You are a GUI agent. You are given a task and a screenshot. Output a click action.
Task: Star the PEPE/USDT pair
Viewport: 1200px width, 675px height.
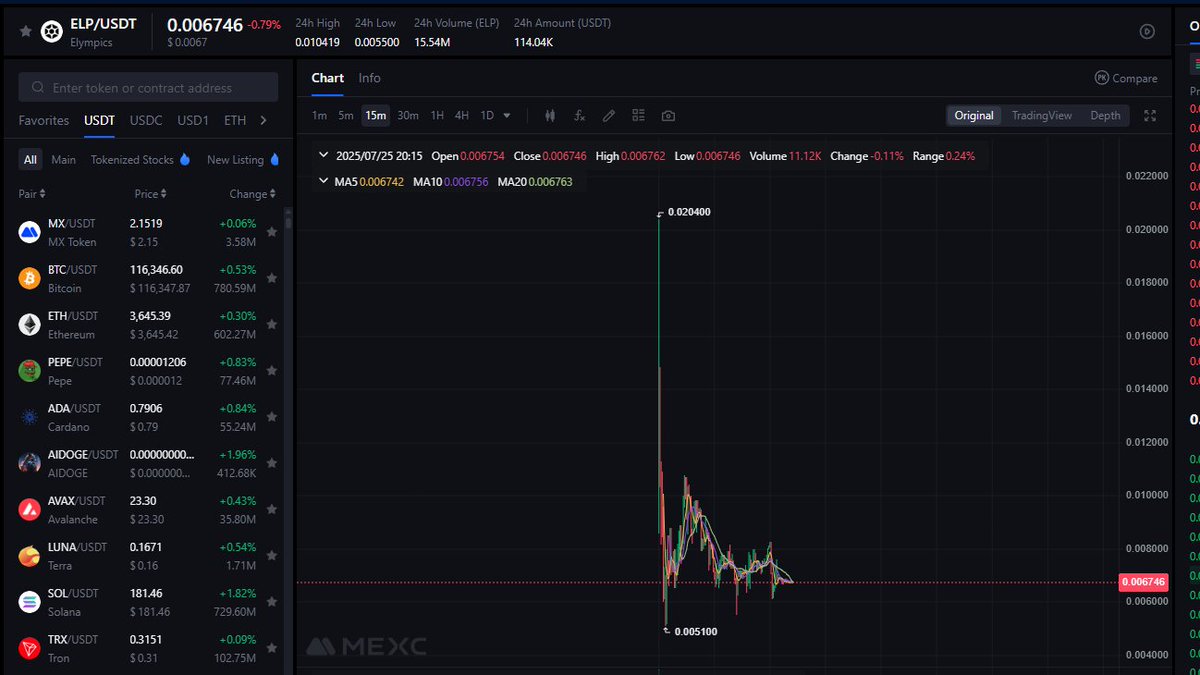[x=272, y=371]
